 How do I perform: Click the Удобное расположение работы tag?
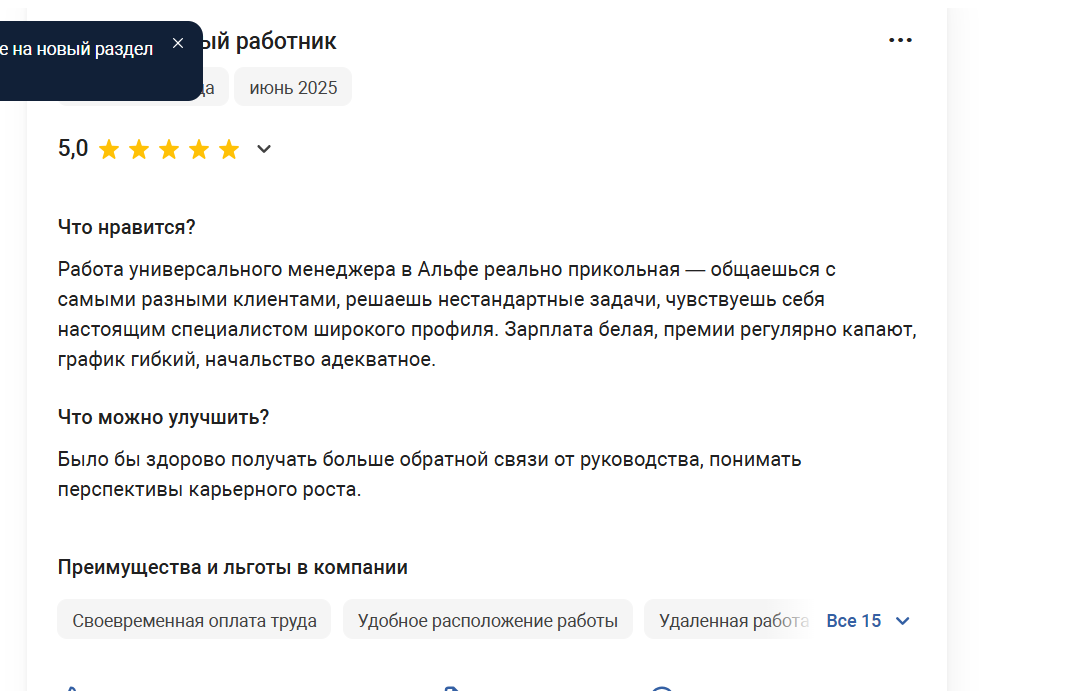coord(487,620)
